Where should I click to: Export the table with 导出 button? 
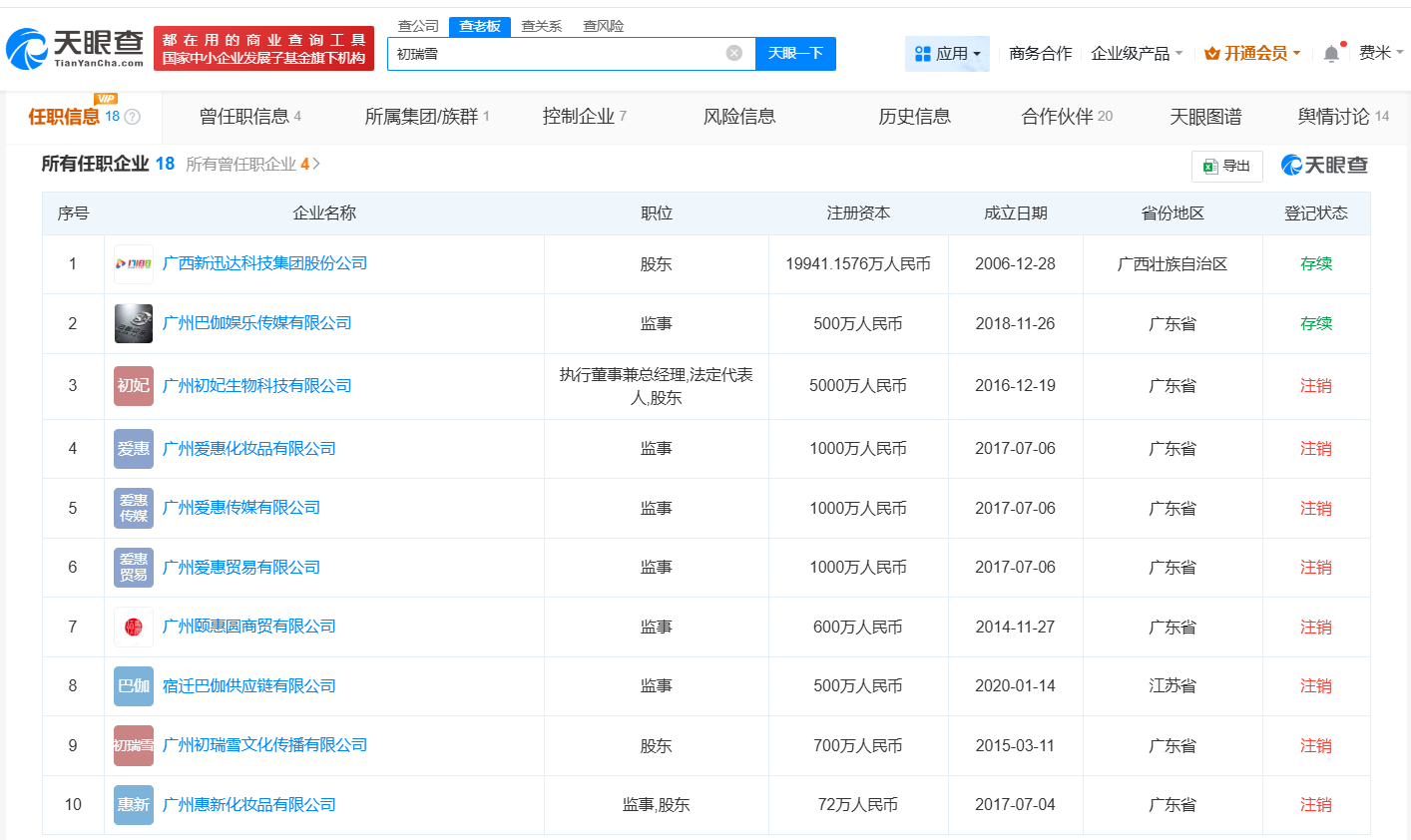(x=1226, y=167)
